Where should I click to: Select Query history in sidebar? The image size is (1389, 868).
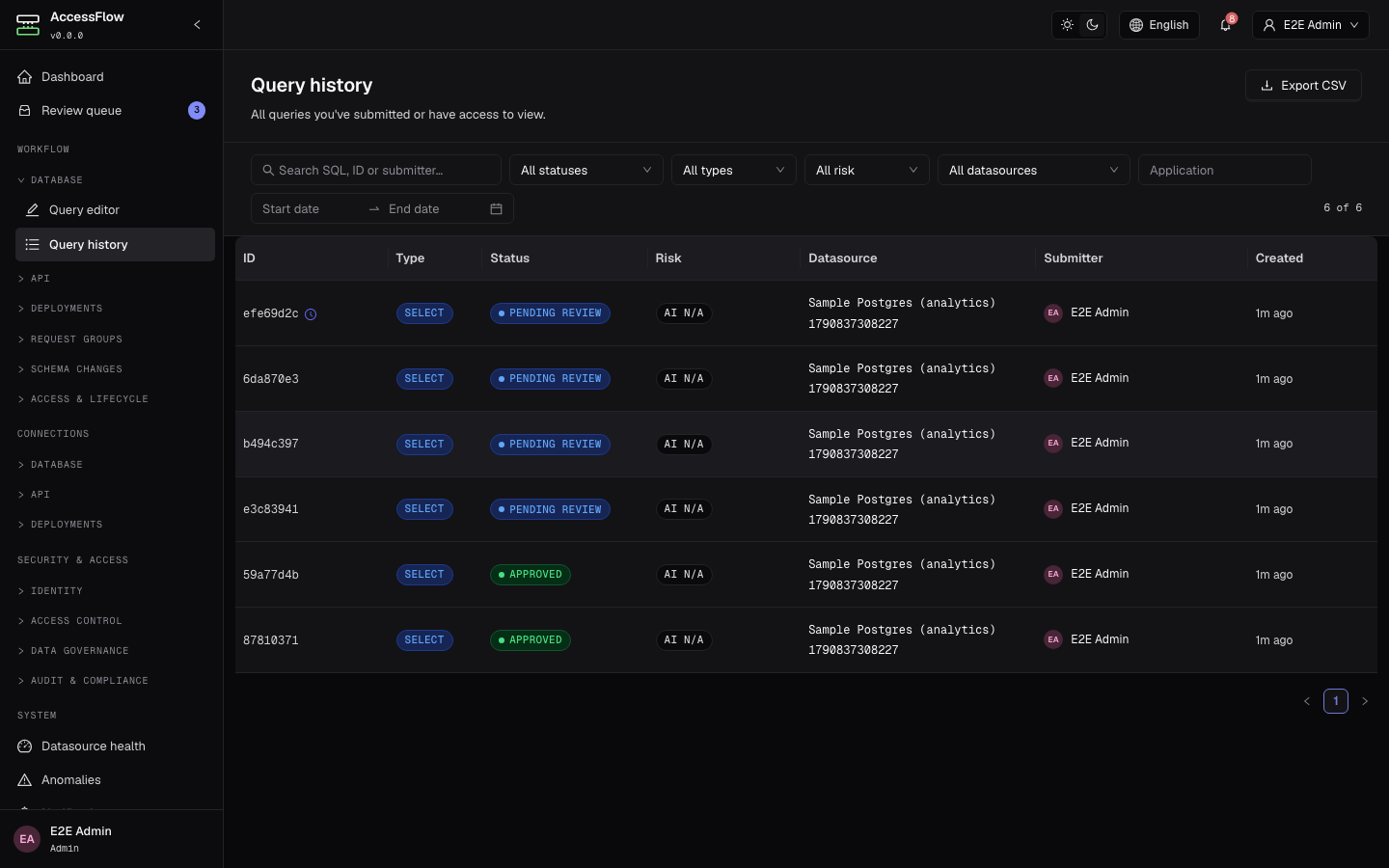coord(115,245)
